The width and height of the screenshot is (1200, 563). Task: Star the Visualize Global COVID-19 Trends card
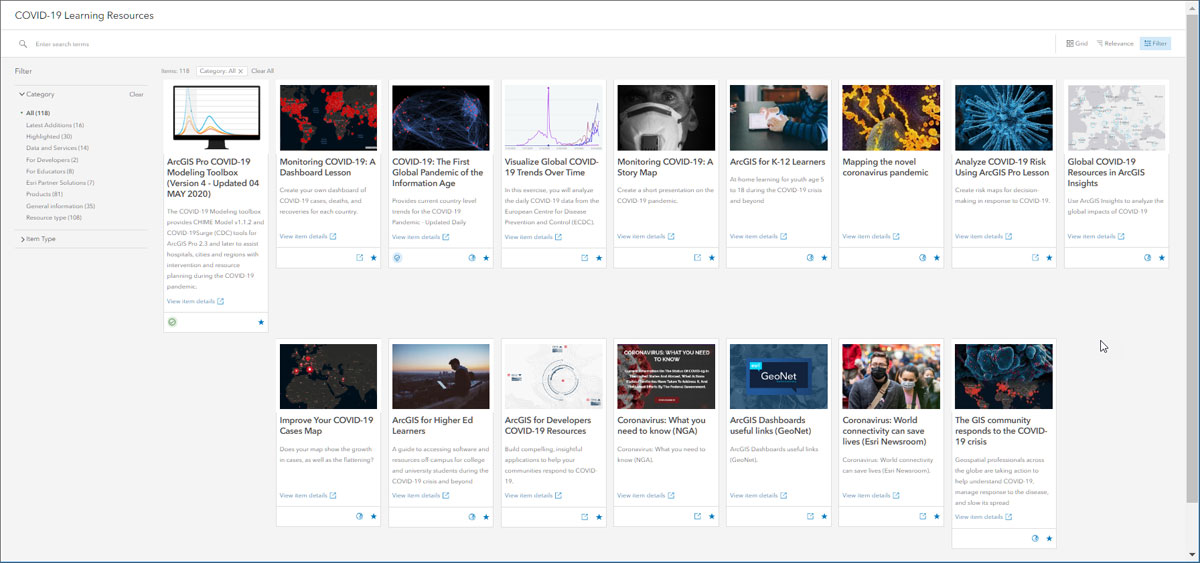(x=599, y=257)
